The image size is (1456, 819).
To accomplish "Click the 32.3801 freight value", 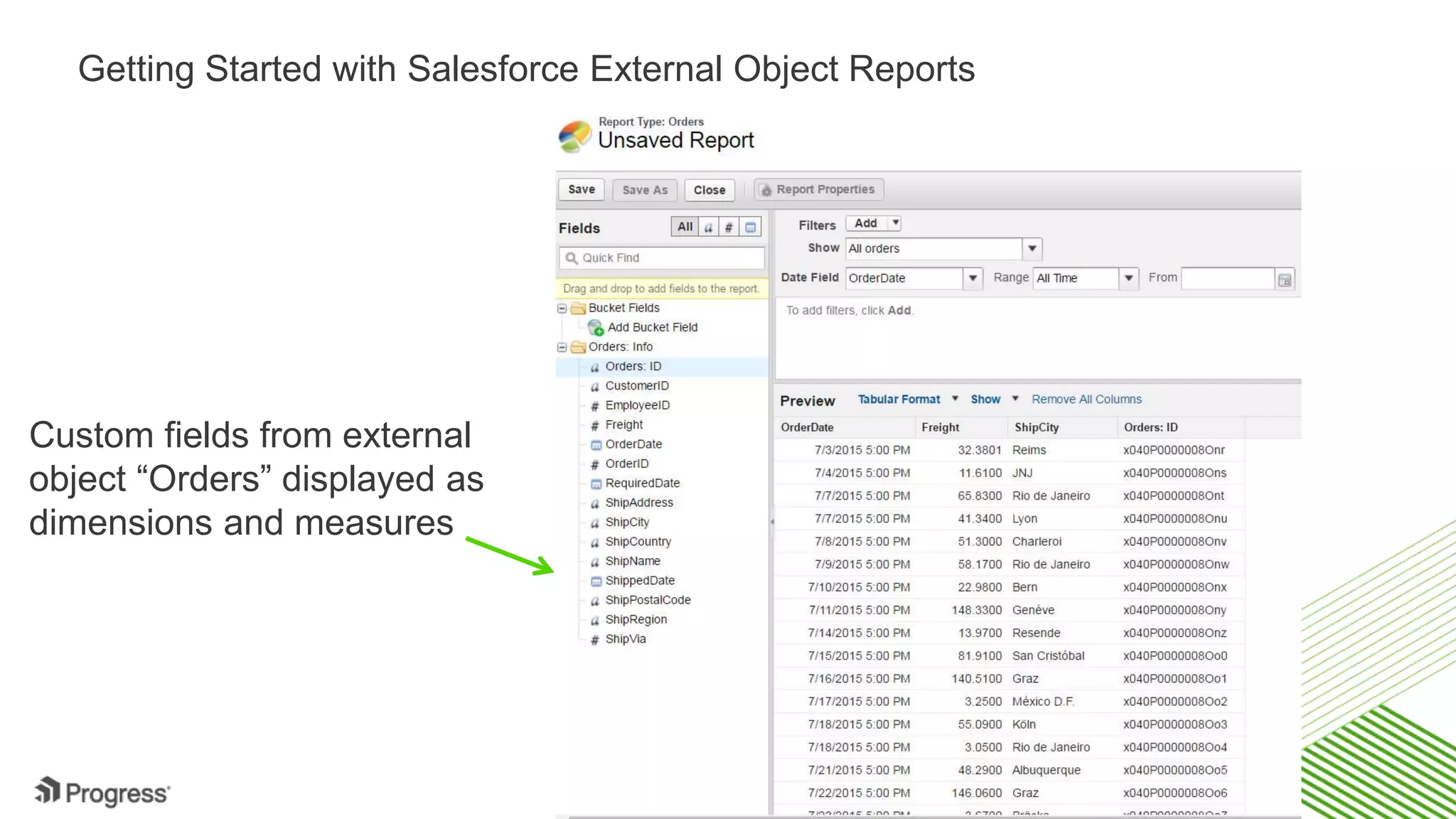I will tap(979, 450).
